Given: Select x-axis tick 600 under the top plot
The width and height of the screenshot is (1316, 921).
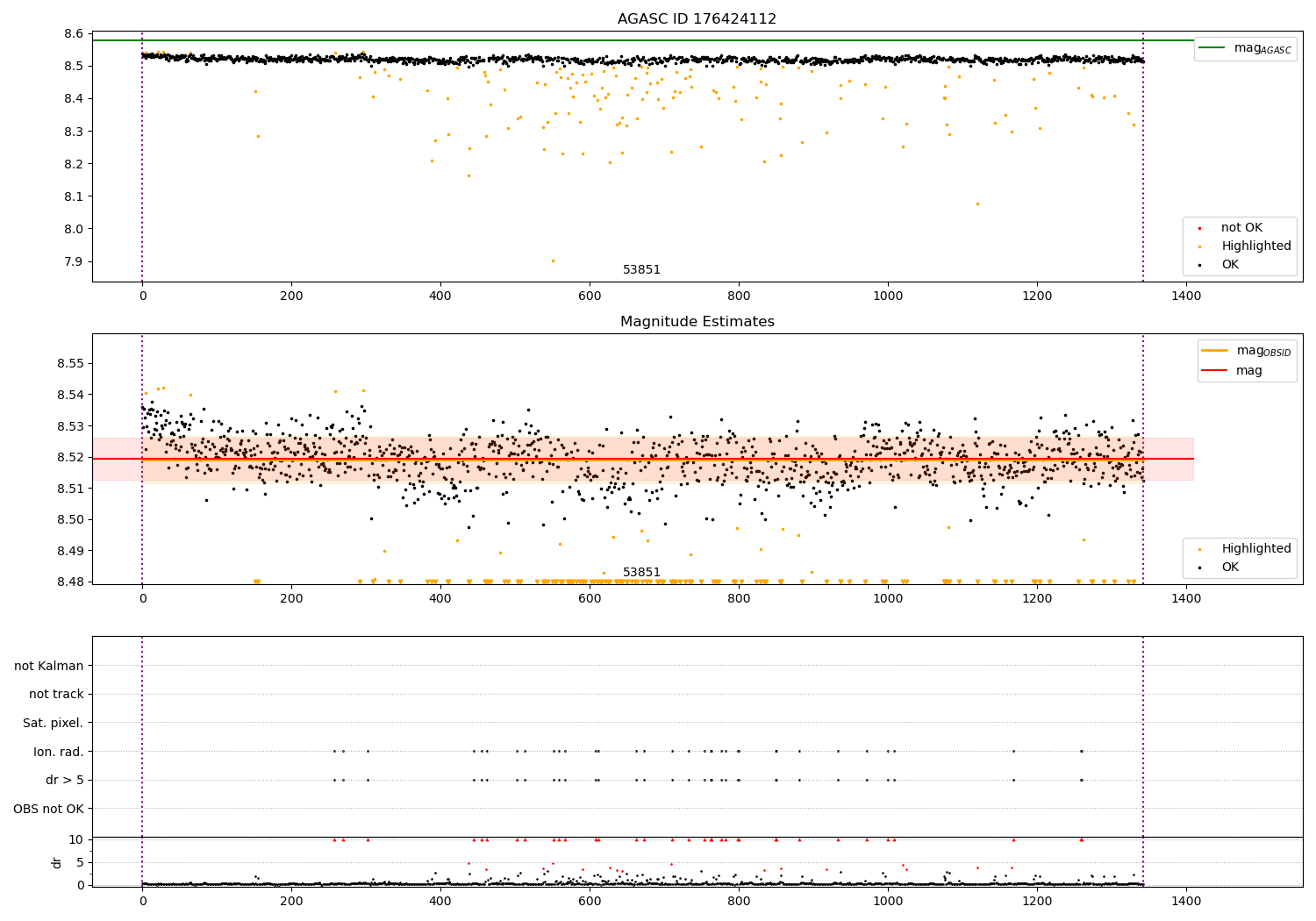Looking at the screenshot, I should [590, 296].
